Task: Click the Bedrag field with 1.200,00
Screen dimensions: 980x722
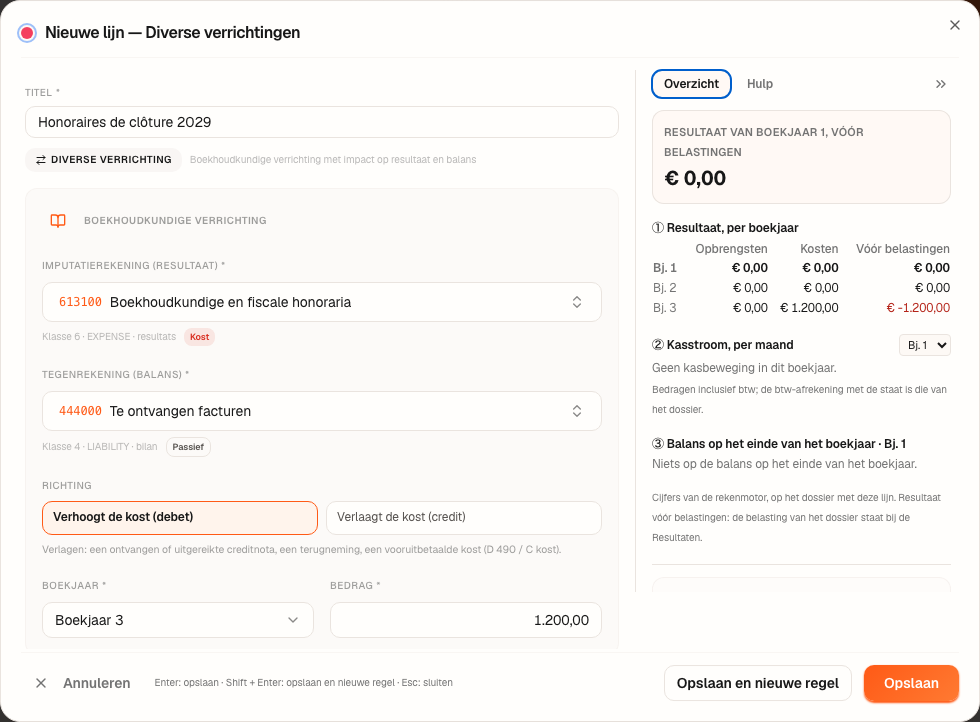Action: point(466,620)
